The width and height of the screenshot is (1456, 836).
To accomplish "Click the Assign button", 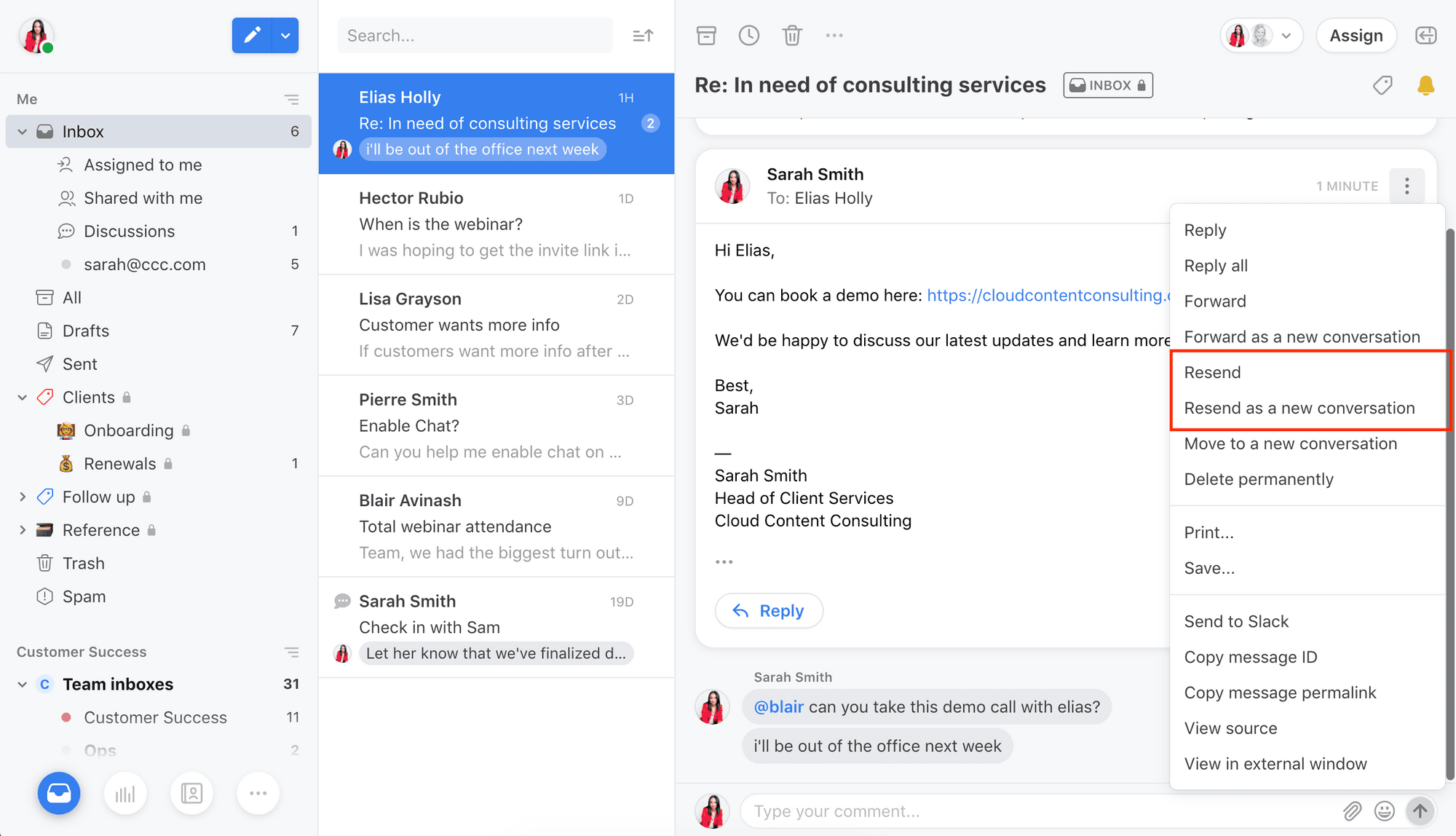I will [x=1356, y=35].
